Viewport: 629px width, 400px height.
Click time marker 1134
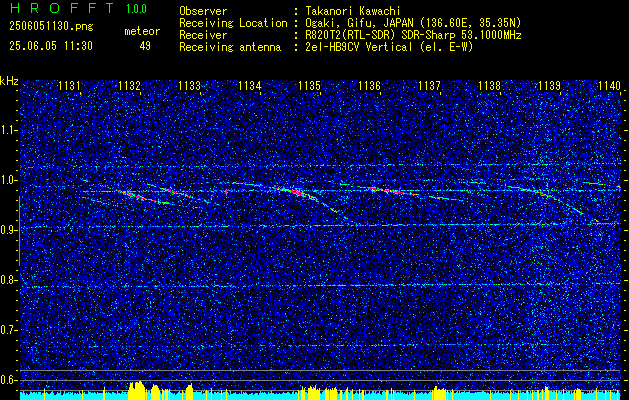[x=250, y=85]
